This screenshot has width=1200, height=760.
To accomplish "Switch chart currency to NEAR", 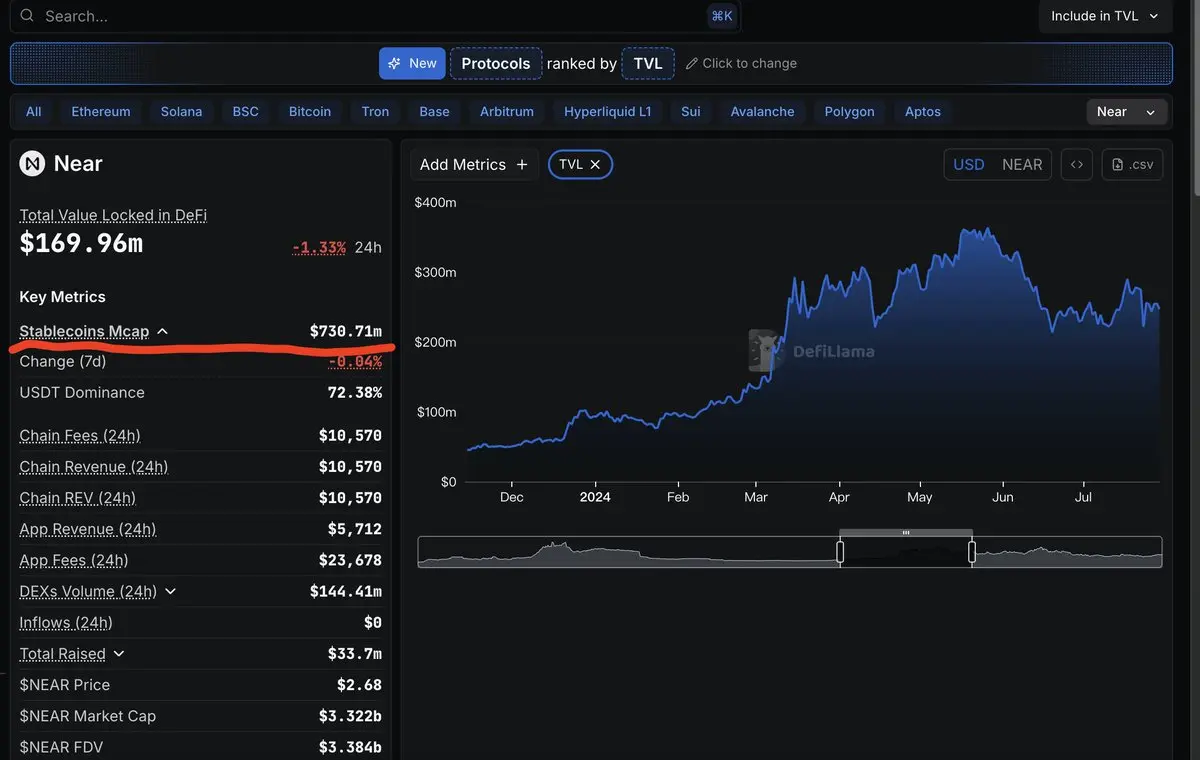I will (x=1022, y=164).
